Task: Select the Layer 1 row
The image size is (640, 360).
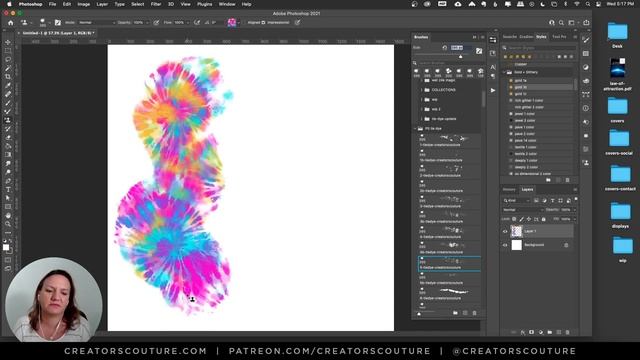Action: click(x=537, y=231)
